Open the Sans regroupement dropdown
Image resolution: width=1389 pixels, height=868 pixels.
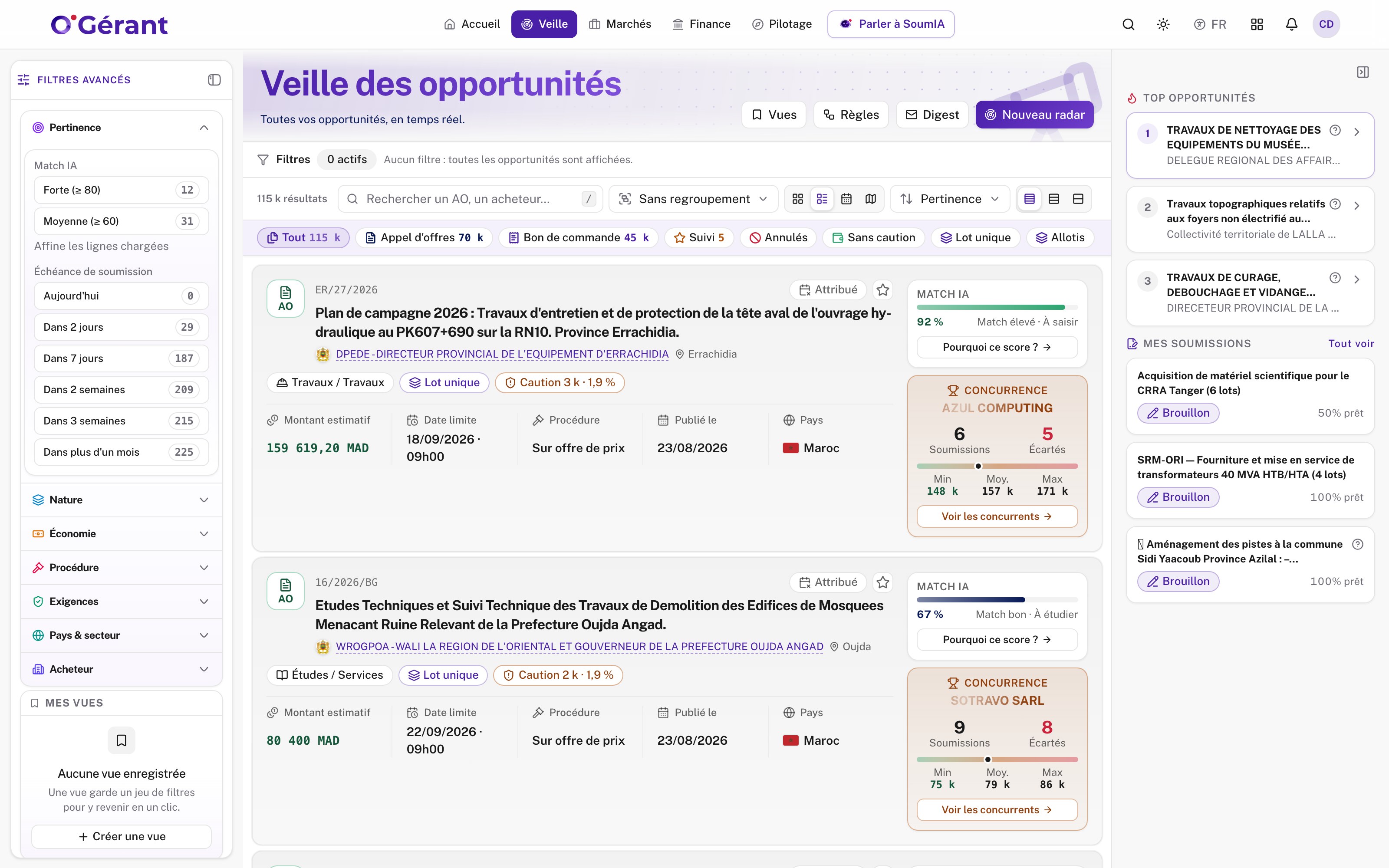click(x=693, y=199)
